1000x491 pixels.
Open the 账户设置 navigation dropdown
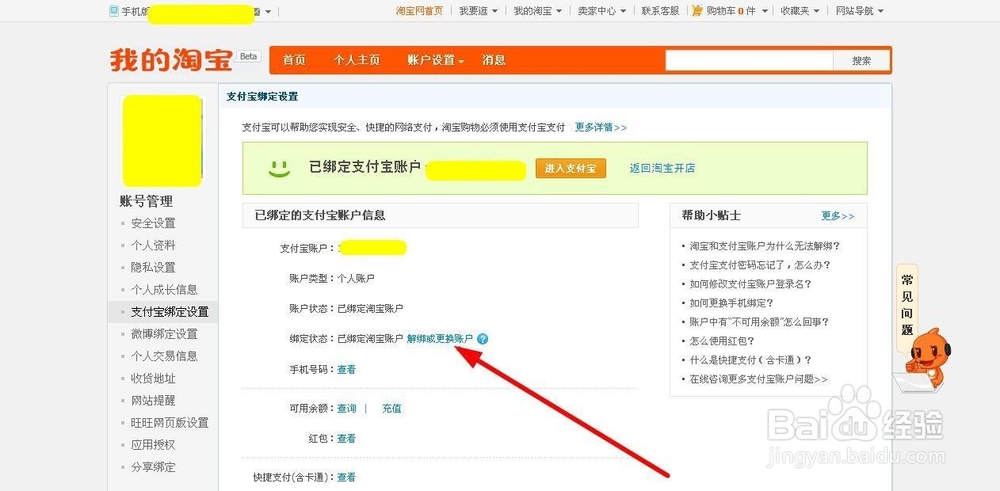pos(436,60)
